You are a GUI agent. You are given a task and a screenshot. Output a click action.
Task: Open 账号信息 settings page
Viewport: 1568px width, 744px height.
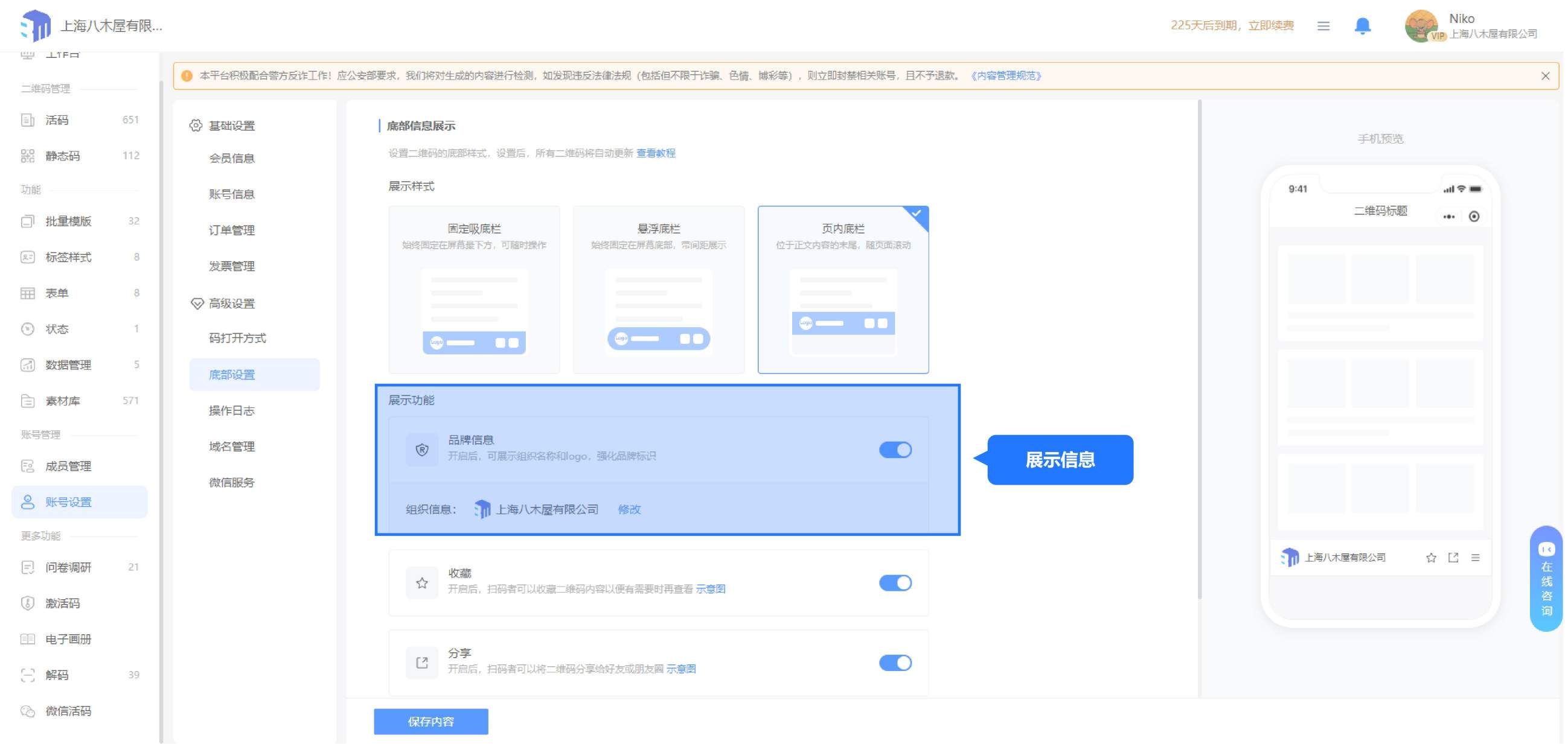coord(232,194)
